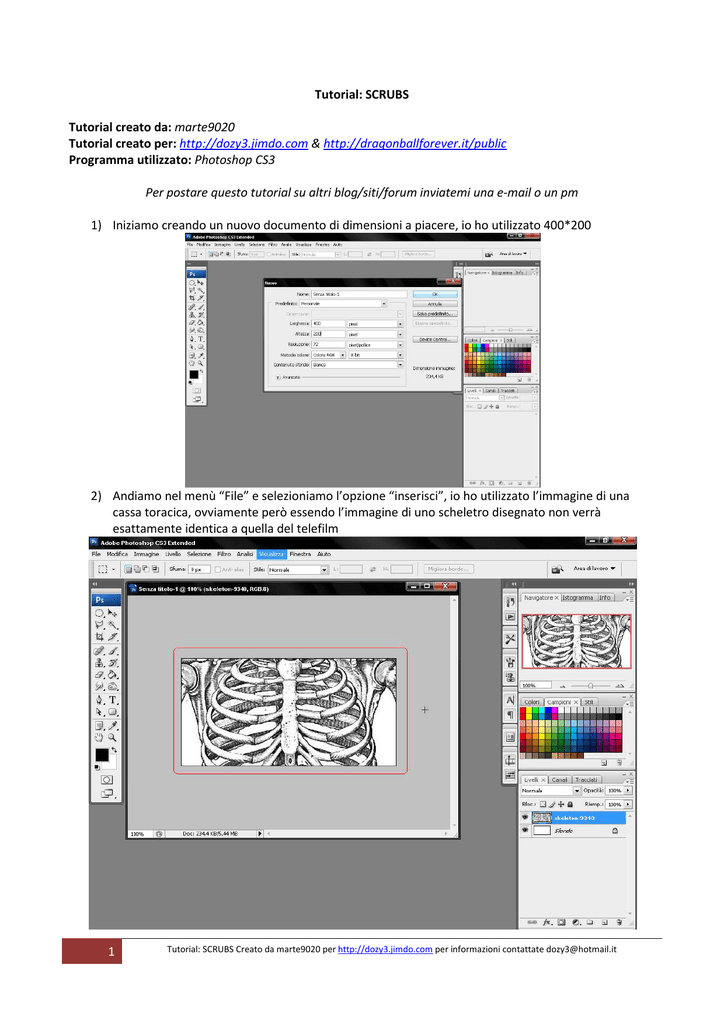Toggle Quick Mask mode in ribcage screenshot toolbox
Screen dimensions: 724x1024
(107, 779)
